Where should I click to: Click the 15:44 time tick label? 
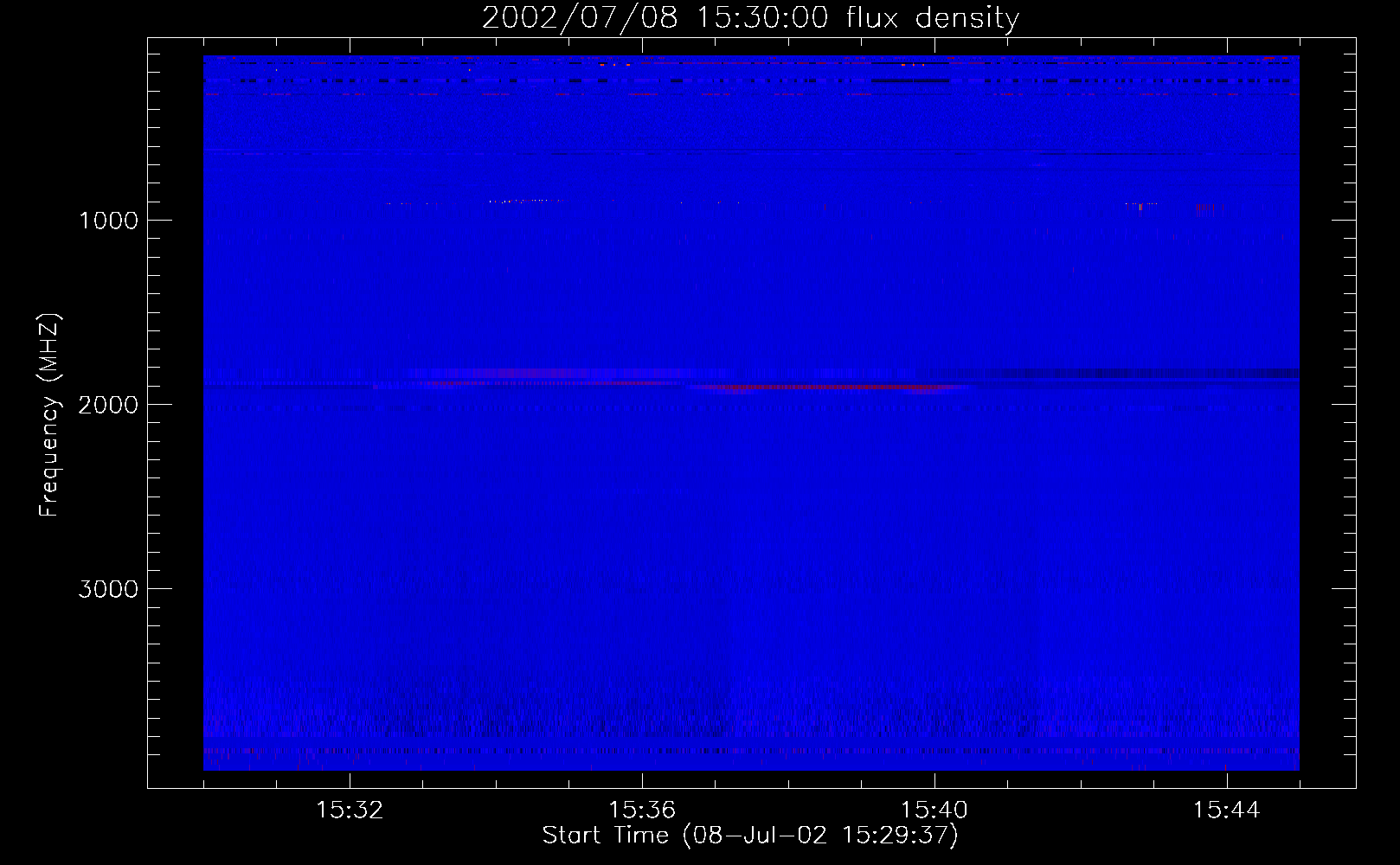[x=1227, y=811]
